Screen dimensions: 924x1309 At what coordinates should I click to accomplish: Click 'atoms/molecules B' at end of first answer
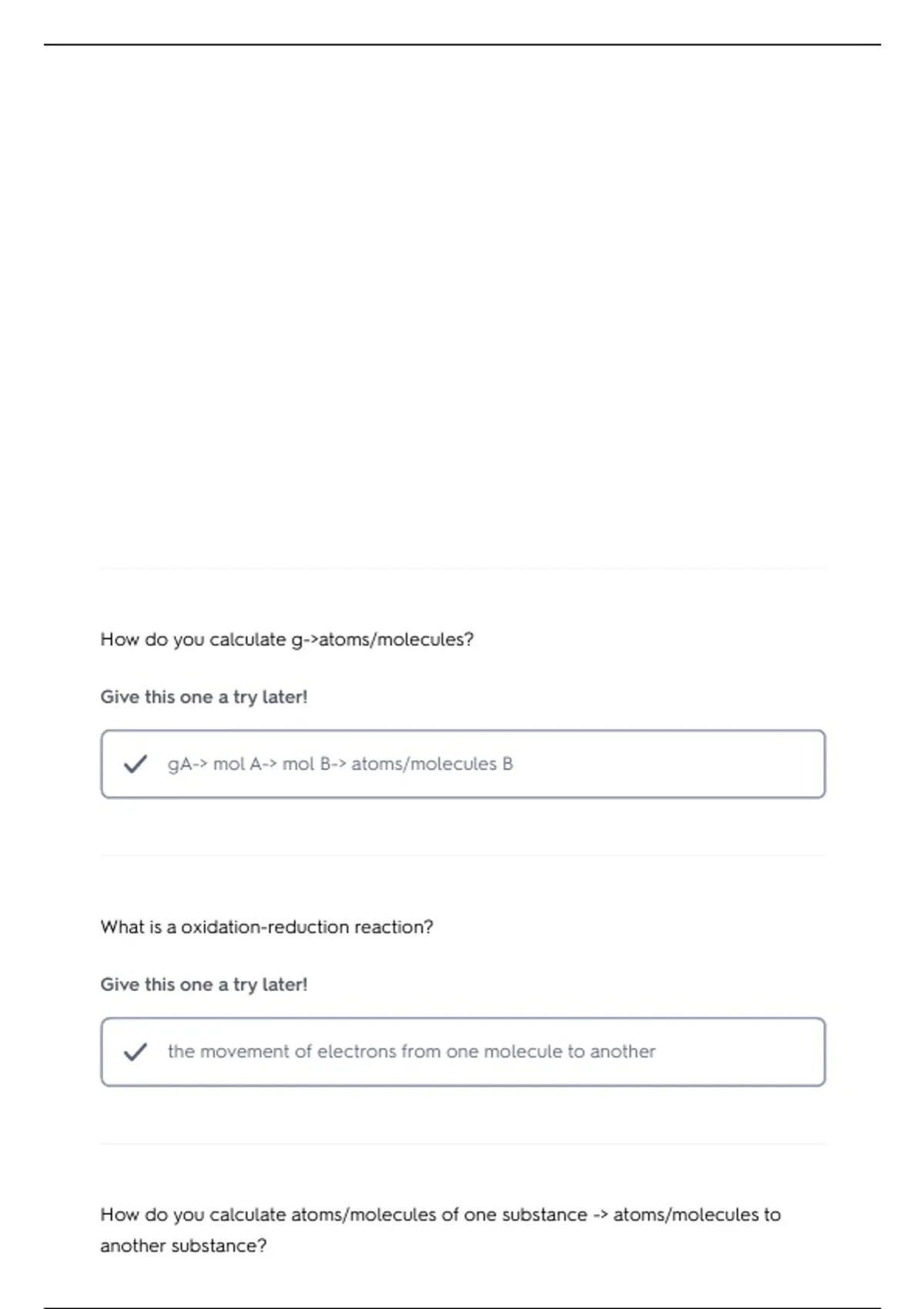coord(432,764)
